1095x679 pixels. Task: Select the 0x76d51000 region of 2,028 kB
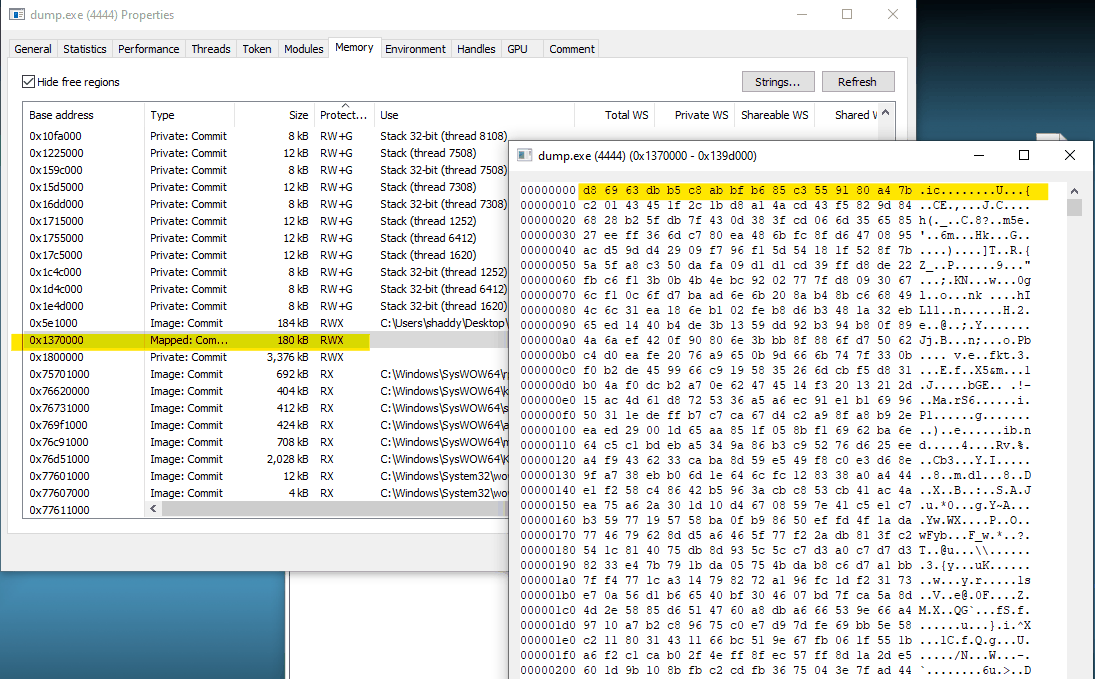point(265,459)
